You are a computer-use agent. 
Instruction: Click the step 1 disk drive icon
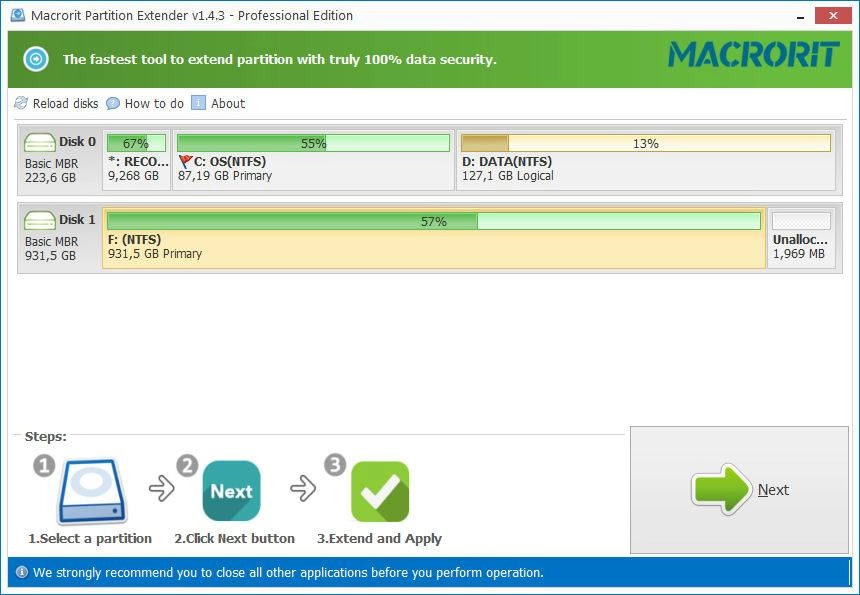coord(92,491)
